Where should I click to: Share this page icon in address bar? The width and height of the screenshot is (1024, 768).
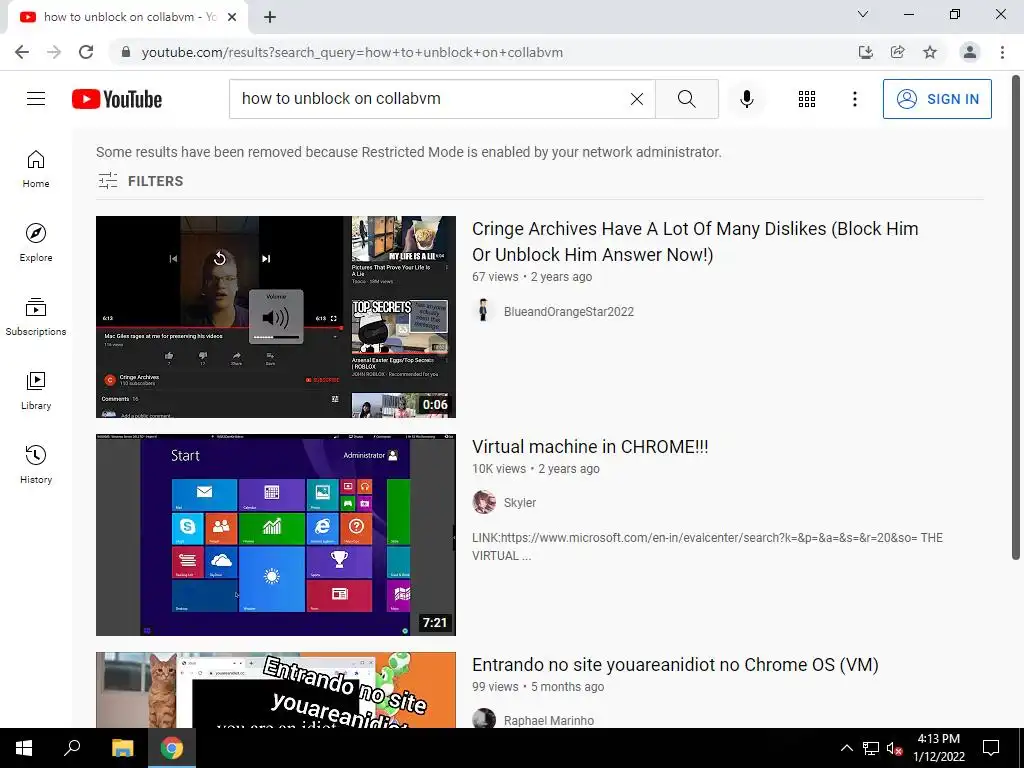click(897, 52)
